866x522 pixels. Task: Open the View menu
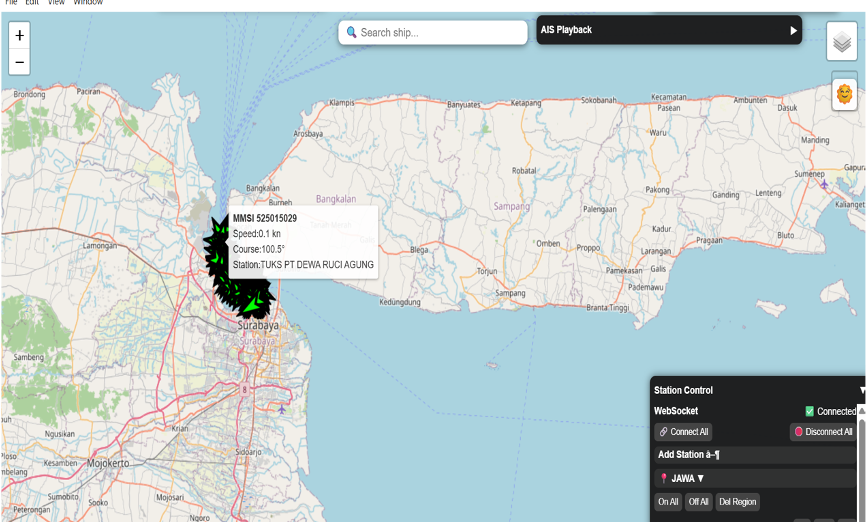56,2
